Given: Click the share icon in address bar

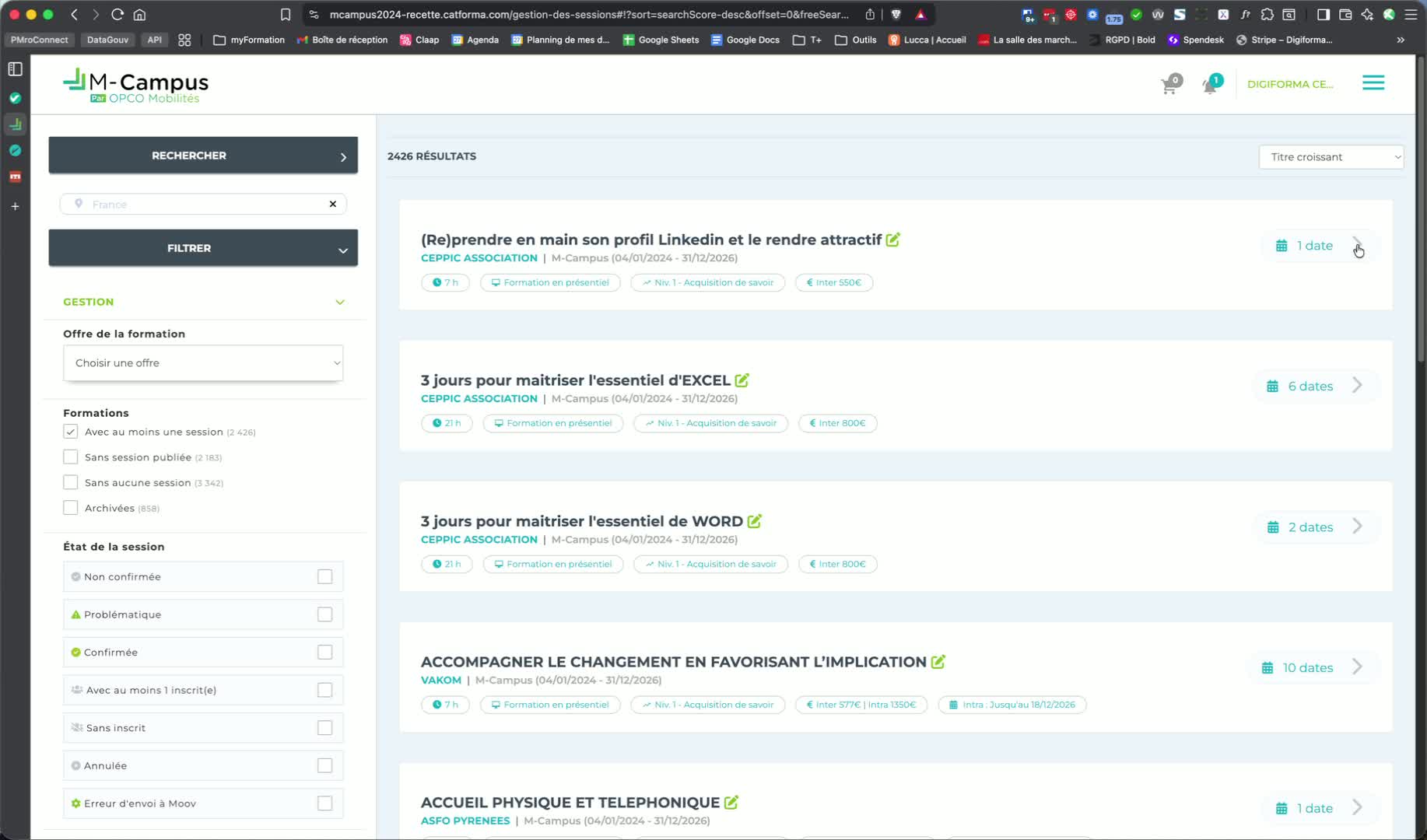Looking at the screenshot, I should tap(870, 14).
